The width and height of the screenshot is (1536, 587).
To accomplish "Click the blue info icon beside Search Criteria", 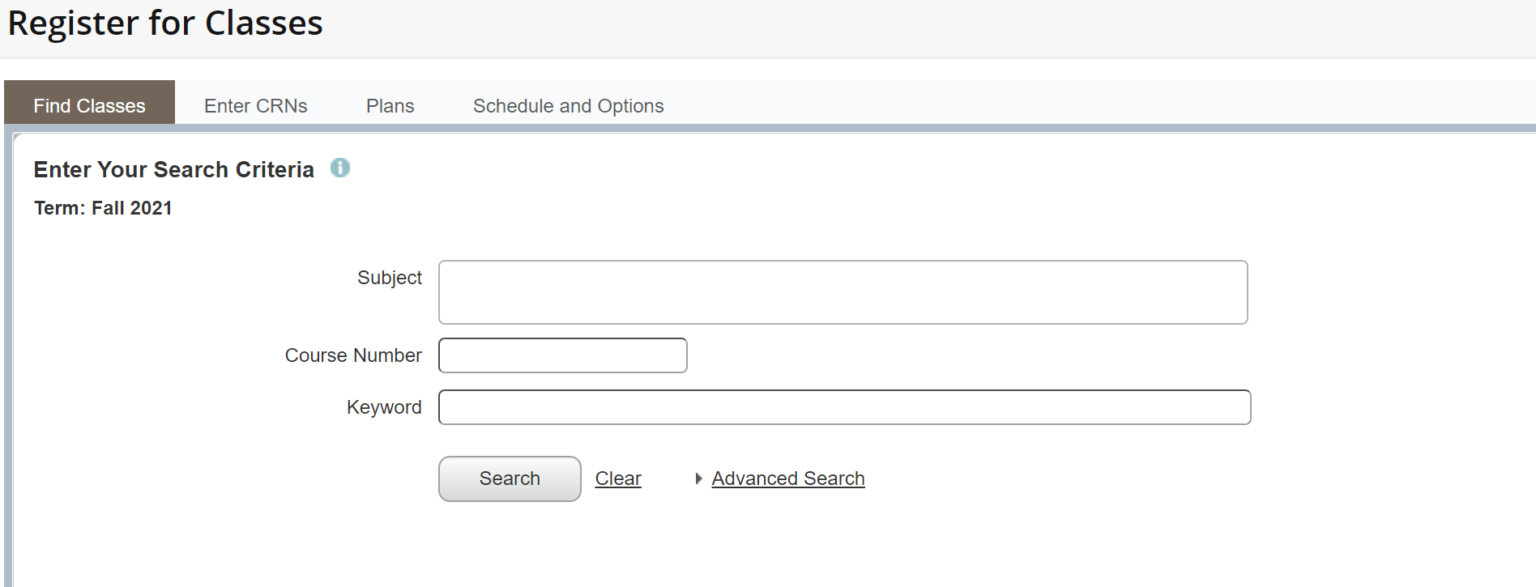I will (340, 168).
